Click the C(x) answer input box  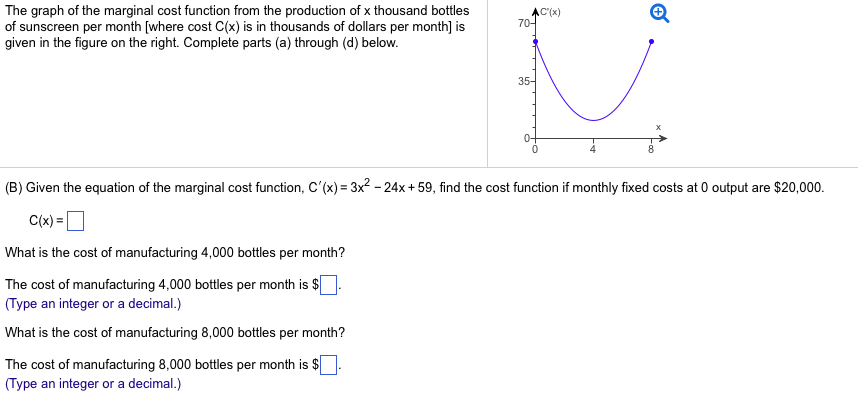pos(74,220)
